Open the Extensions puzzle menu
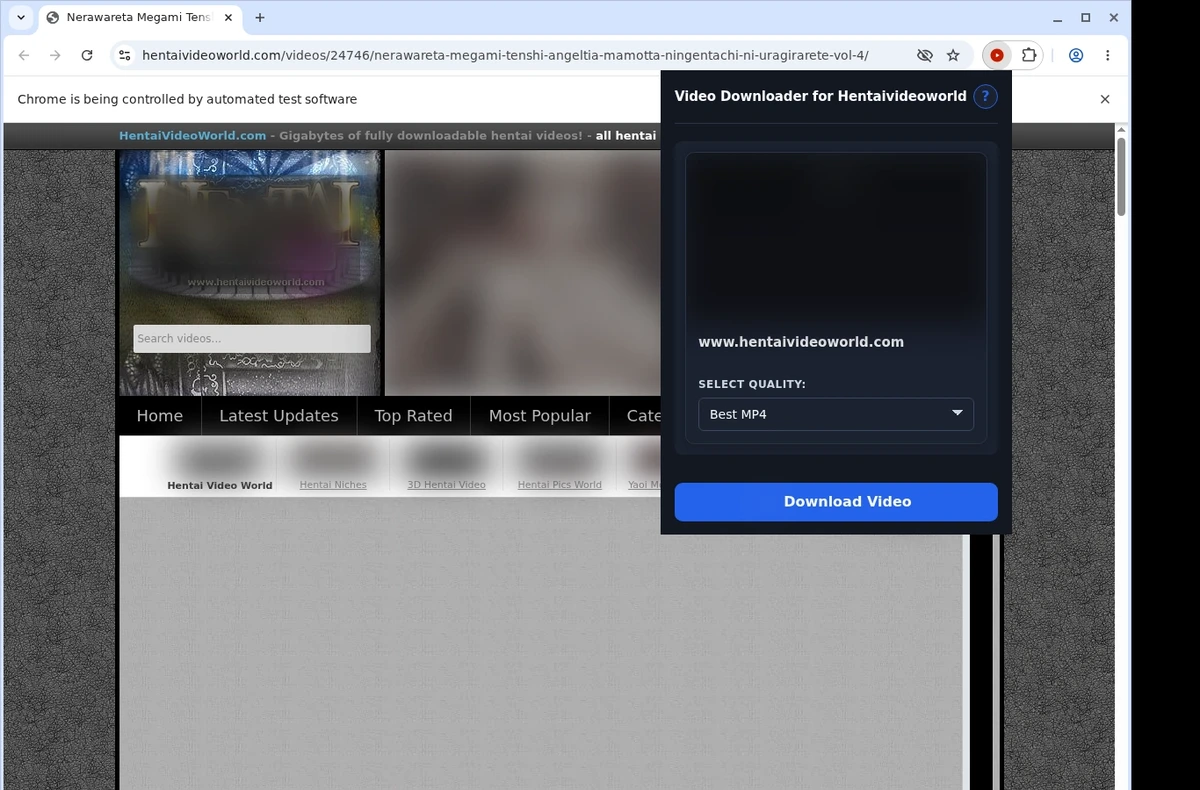1200x790 pixels. (x=1028, y=56)
